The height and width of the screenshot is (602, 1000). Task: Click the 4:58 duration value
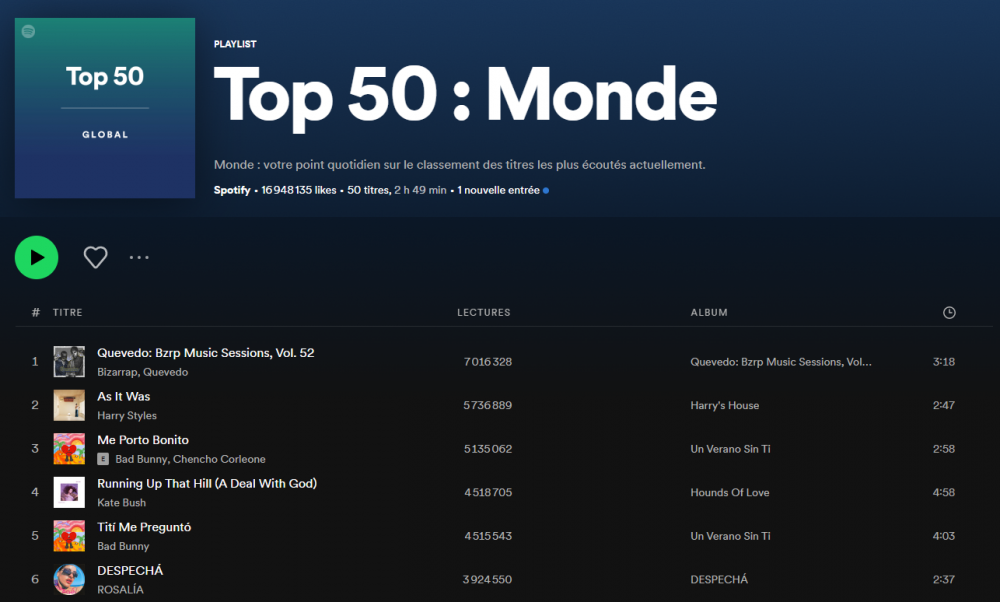(944, 492)
